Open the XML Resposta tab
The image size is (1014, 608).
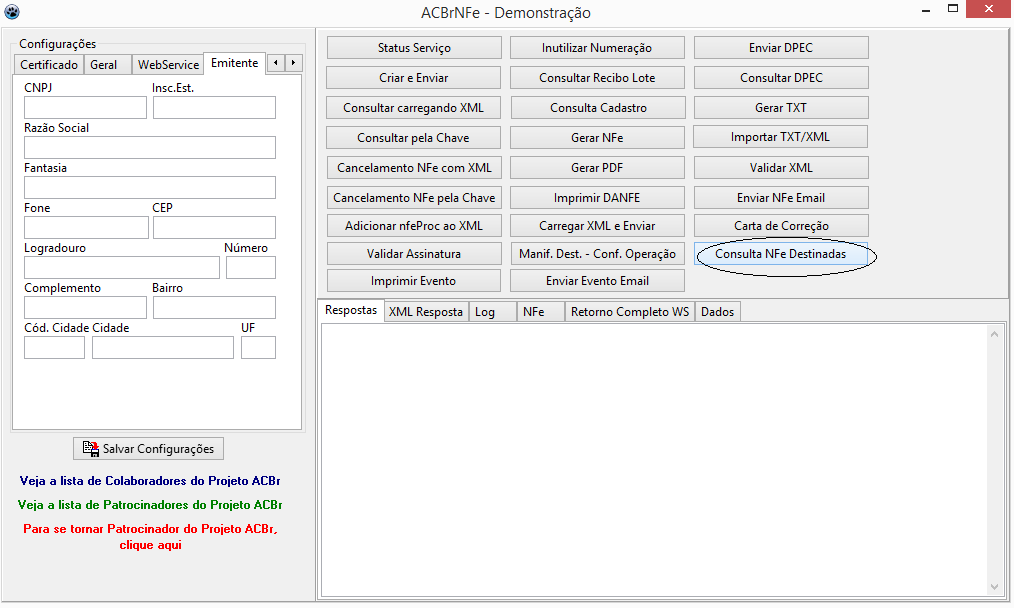coord(426,312)
